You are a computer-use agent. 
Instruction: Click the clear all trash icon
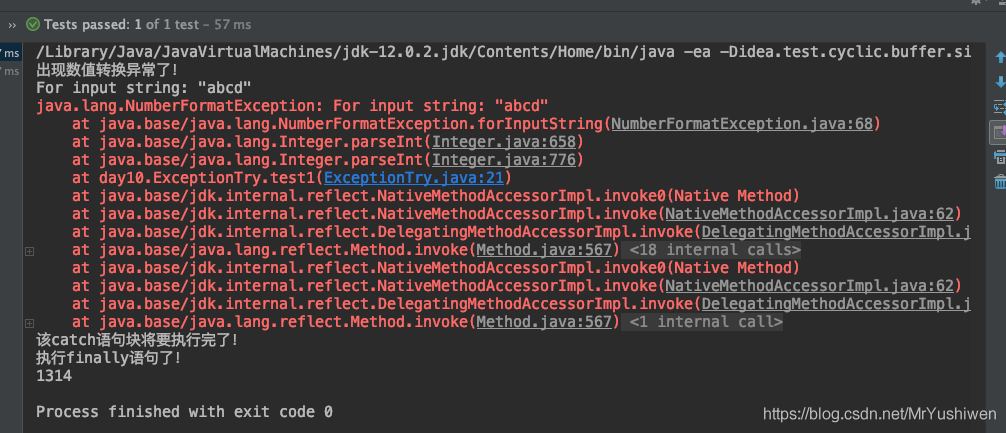pyautogui.click(x=1000, y=182)
